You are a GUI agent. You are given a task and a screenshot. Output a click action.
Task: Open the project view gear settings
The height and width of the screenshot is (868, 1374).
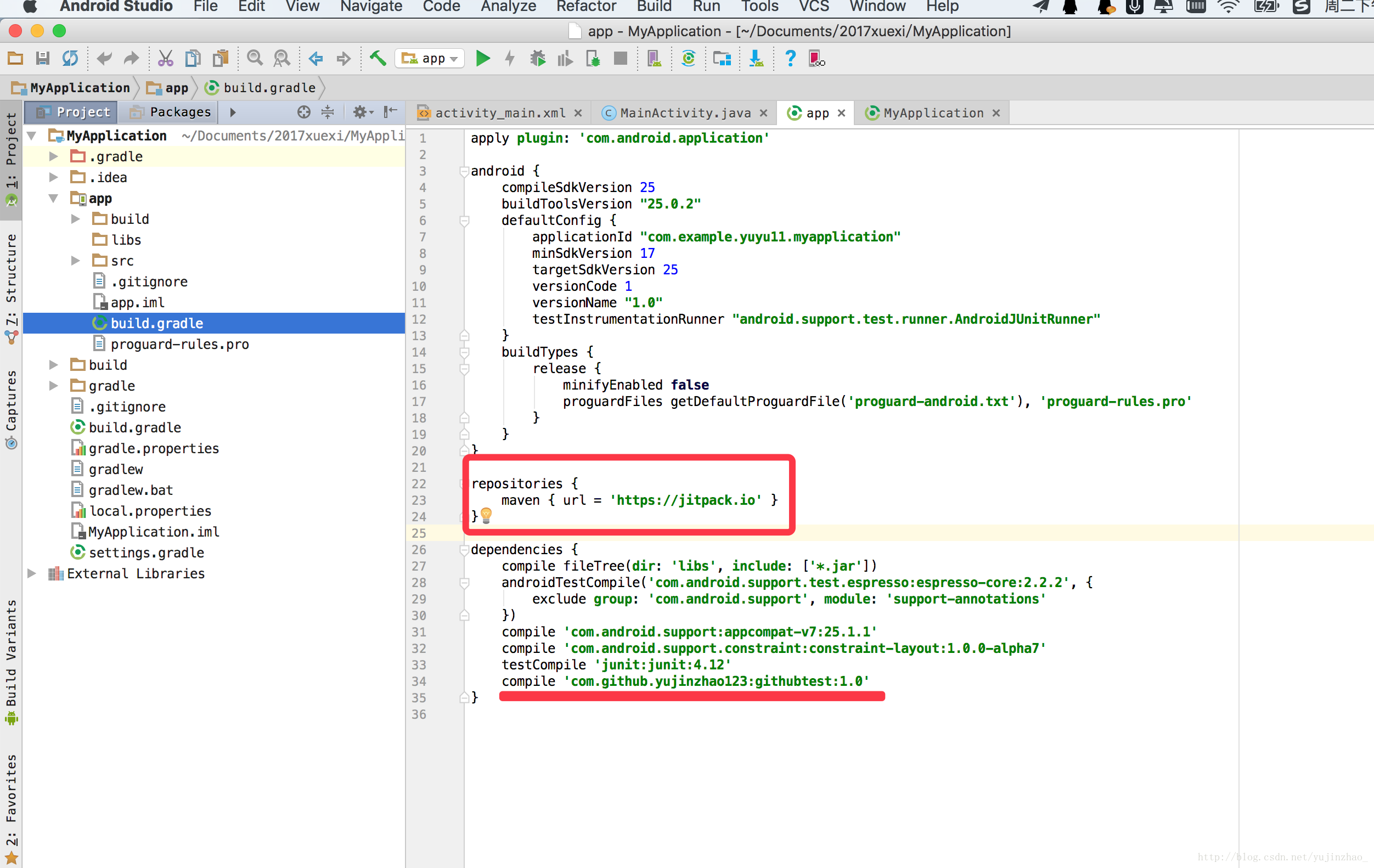(x=363, y=112)
